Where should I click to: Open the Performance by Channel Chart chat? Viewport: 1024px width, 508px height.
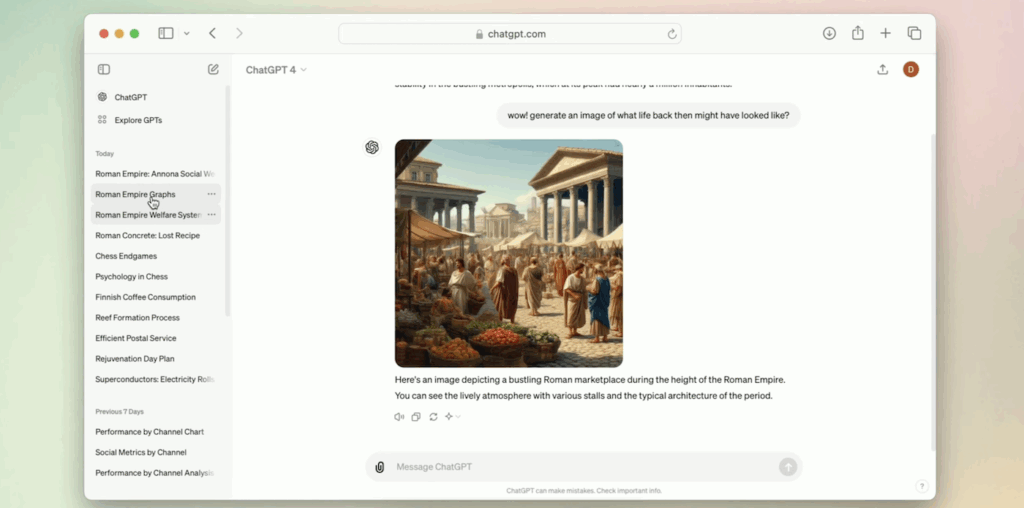(x=155, y=432)
